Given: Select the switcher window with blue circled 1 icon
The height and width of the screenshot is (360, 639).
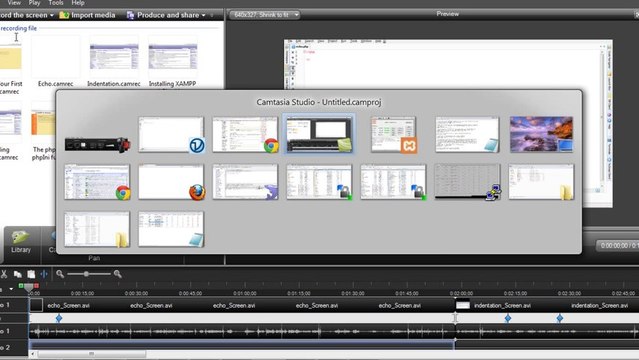Looking at the screenshot, I should (x=171, y=134).
